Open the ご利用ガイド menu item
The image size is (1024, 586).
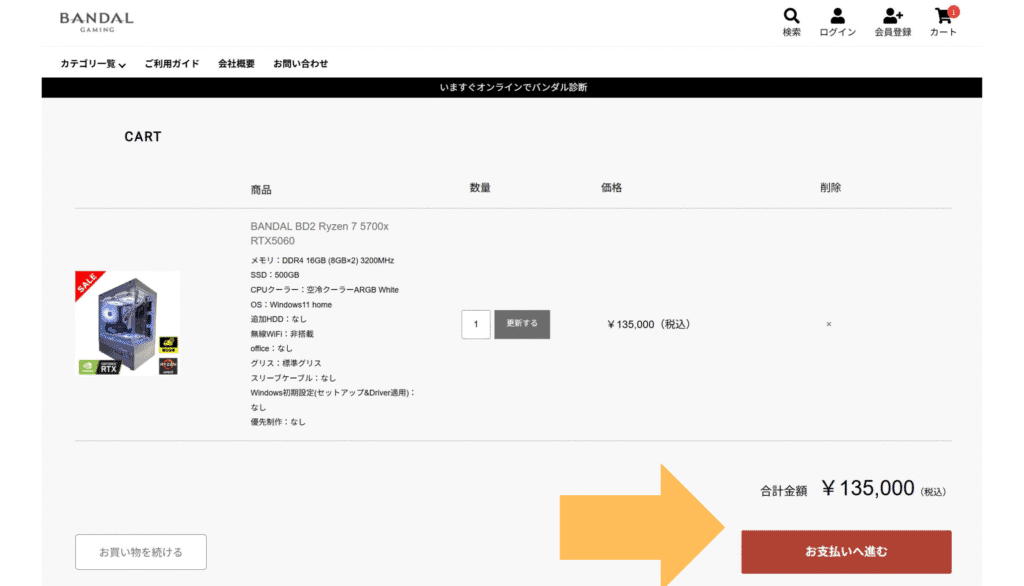click(x=172, y=63)
